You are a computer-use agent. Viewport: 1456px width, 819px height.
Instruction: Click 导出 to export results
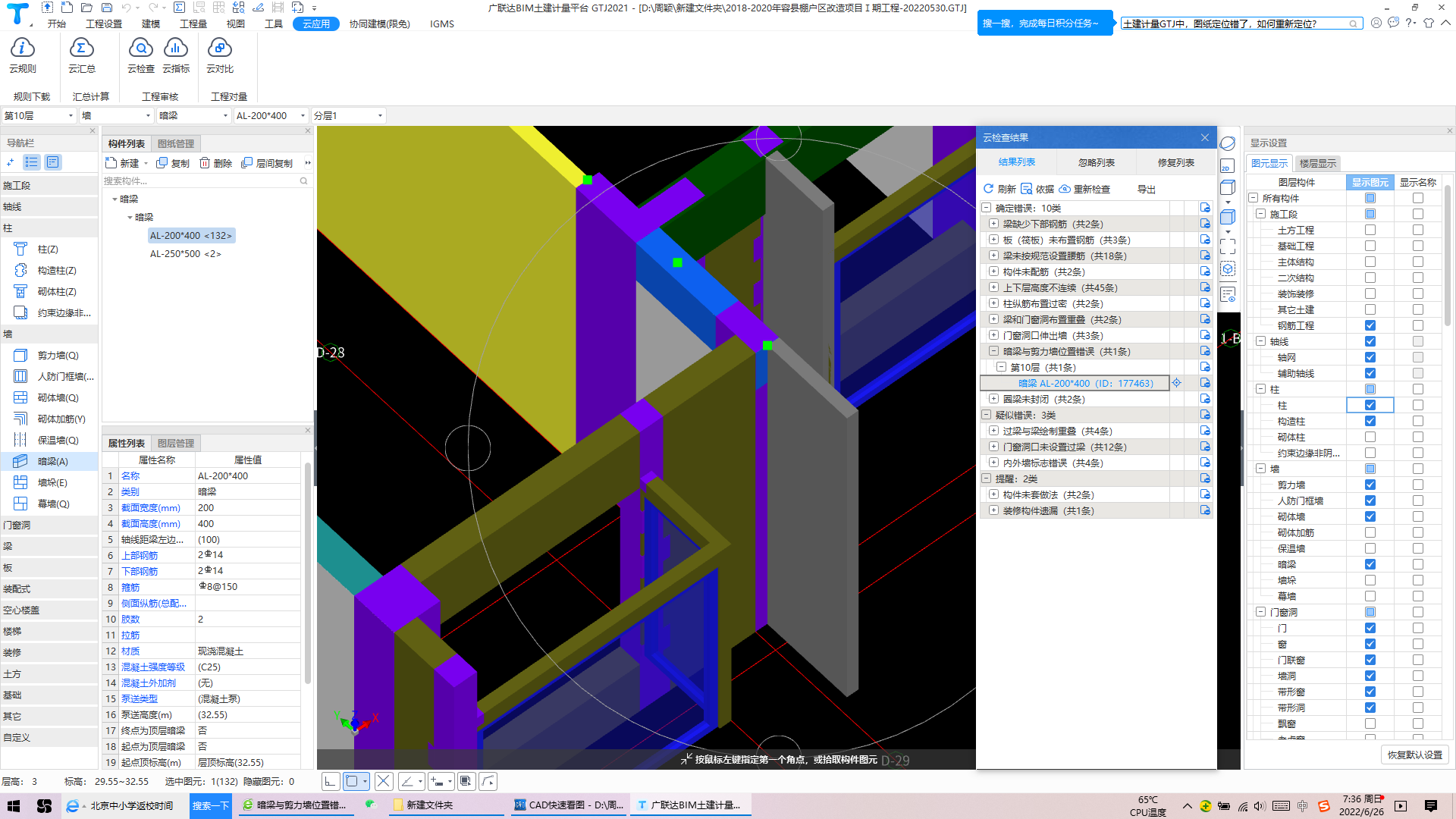(x=1146, y=190)
